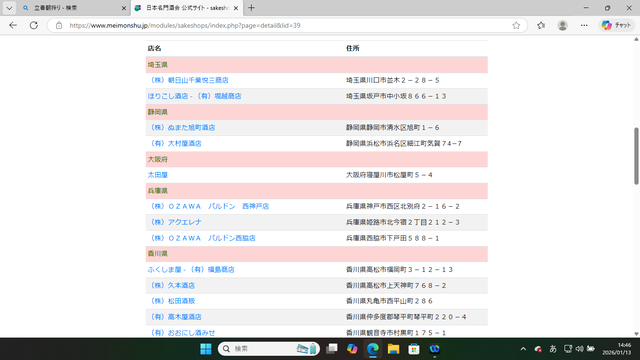This screenshot has width=640, height=360.
Task: Reload the current page
Action: (34, 25)
